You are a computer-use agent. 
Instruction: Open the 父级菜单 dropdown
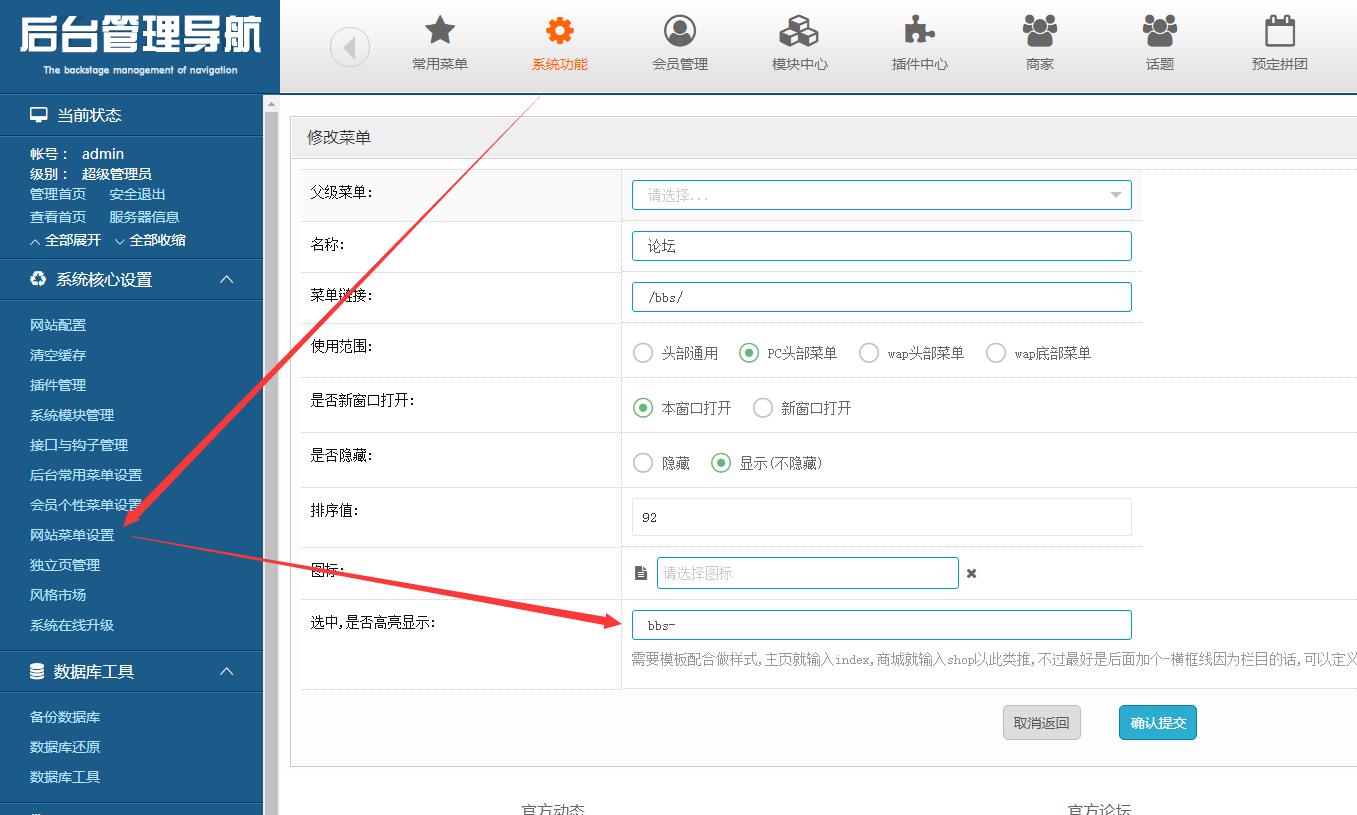coord(881,195)
